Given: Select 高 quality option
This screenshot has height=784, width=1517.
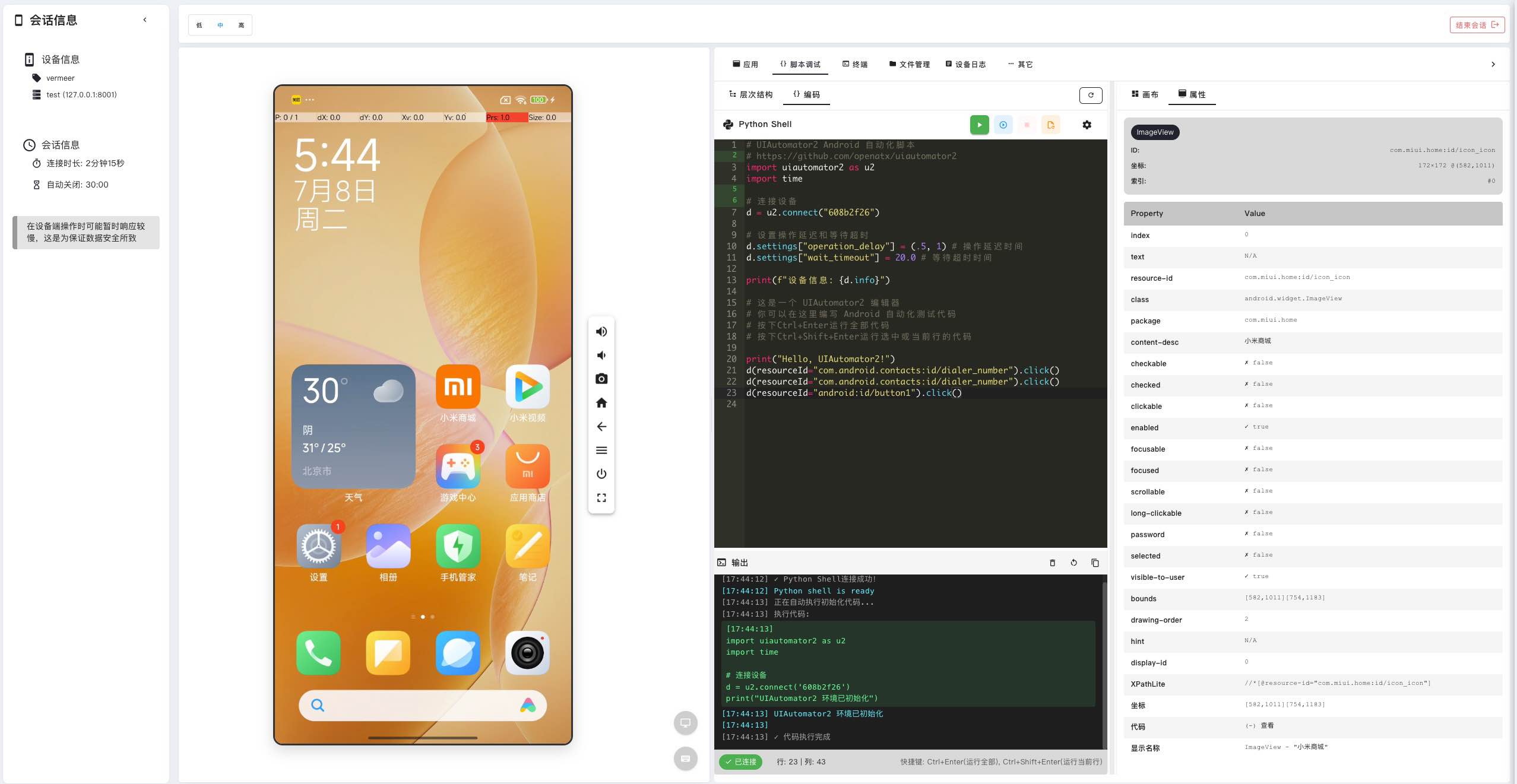Looking at the screenshot, I should point(241,25).
